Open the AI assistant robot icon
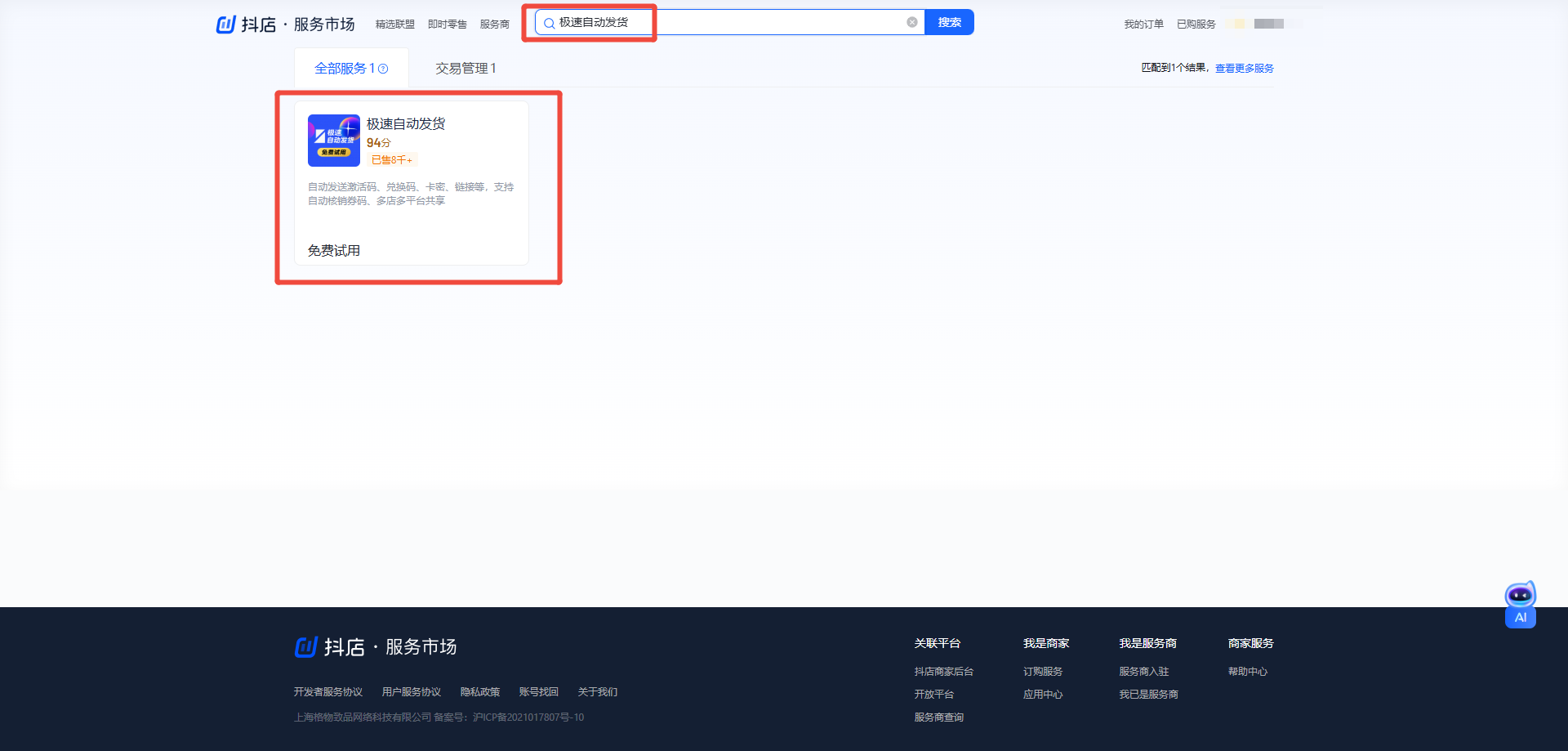The height and width of the screenshot is (751, 1568). (1520, 604)
